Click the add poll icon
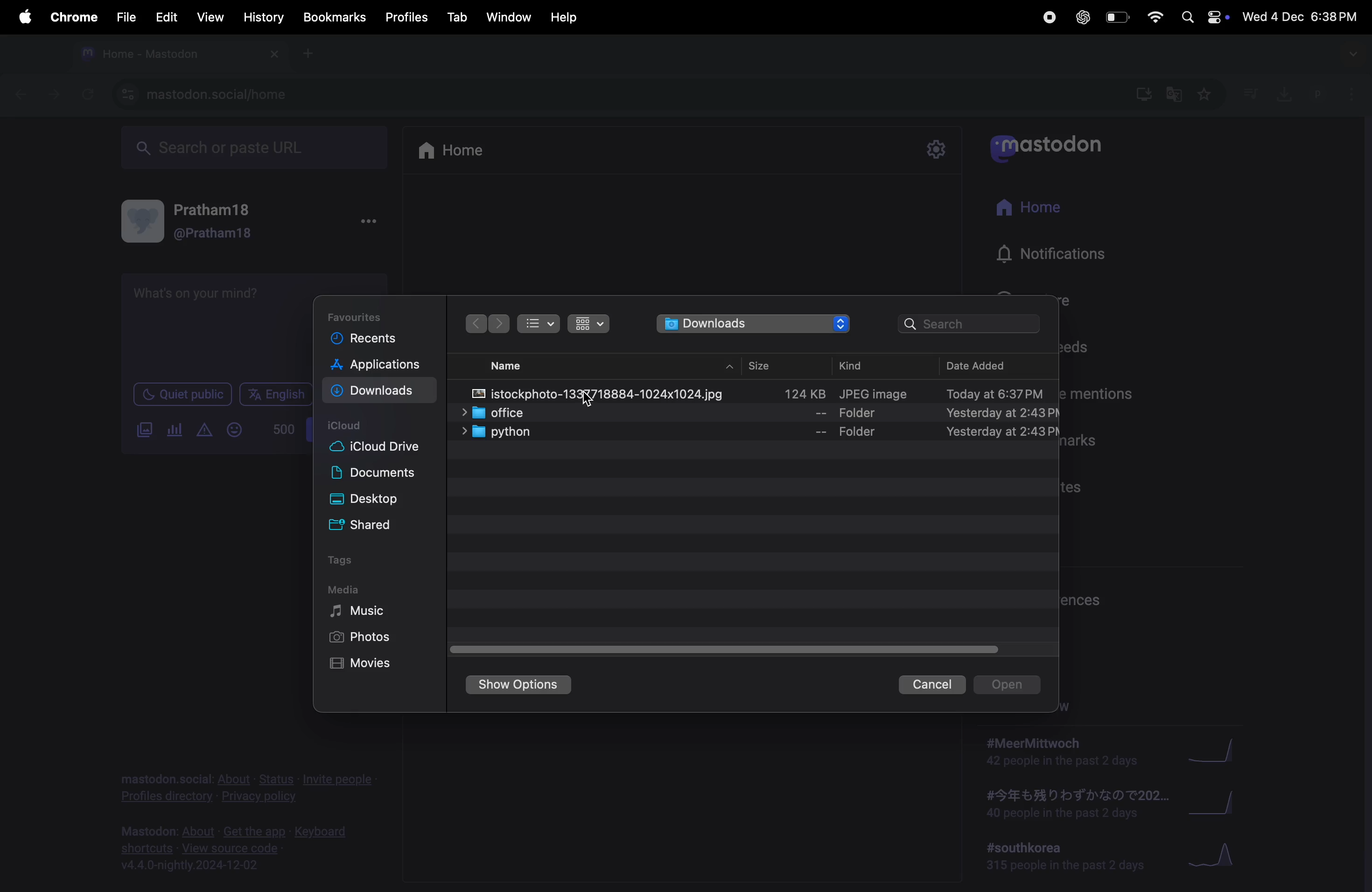 [175, 431]
